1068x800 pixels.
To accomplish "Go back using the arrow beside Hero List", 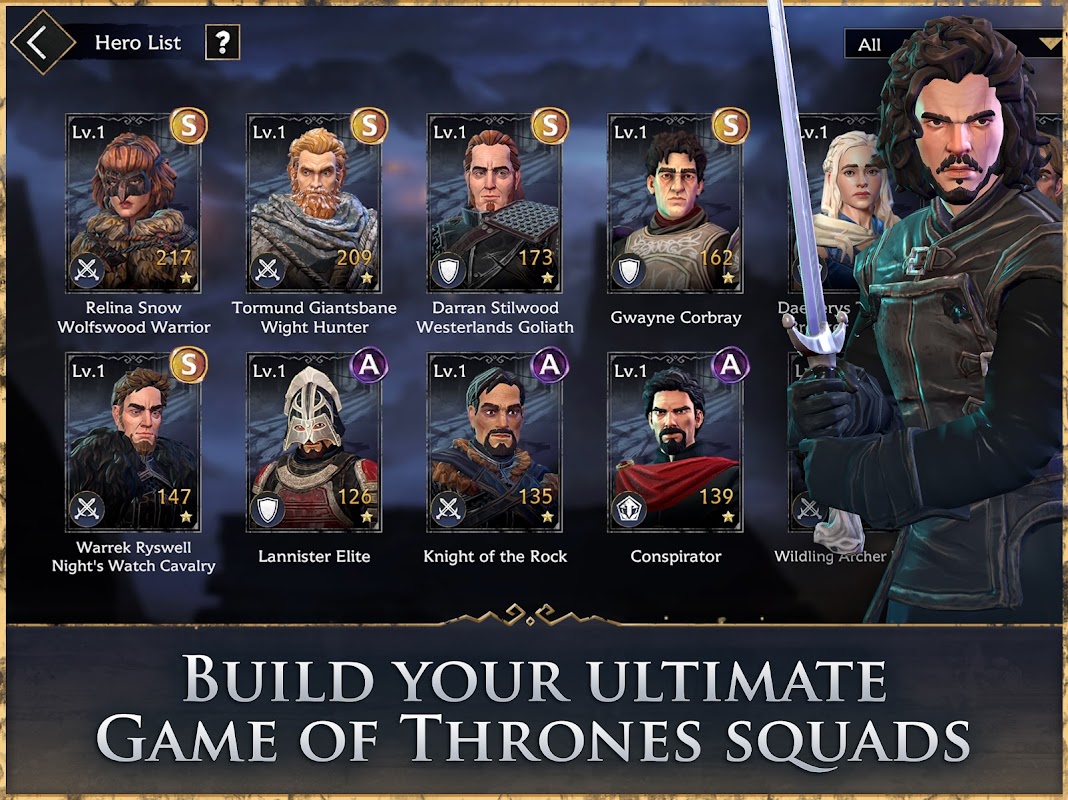I will coord(42,42).
